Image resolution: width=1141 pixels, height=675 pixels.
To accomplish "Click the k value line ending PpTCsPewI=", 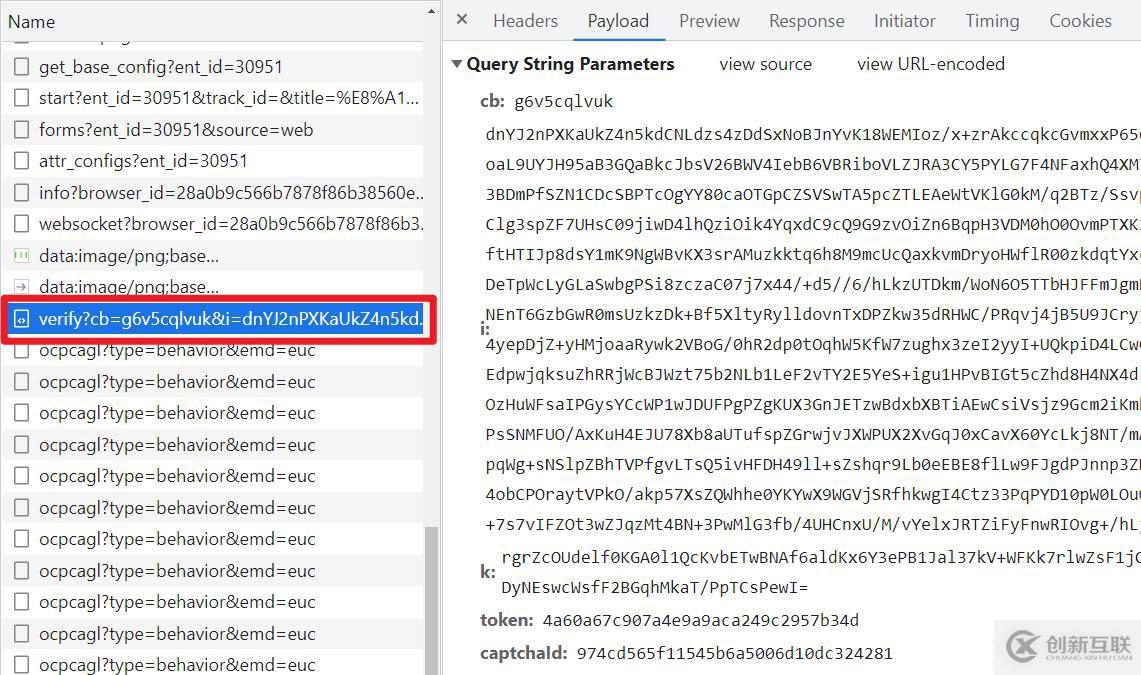I will coord(655,588).
